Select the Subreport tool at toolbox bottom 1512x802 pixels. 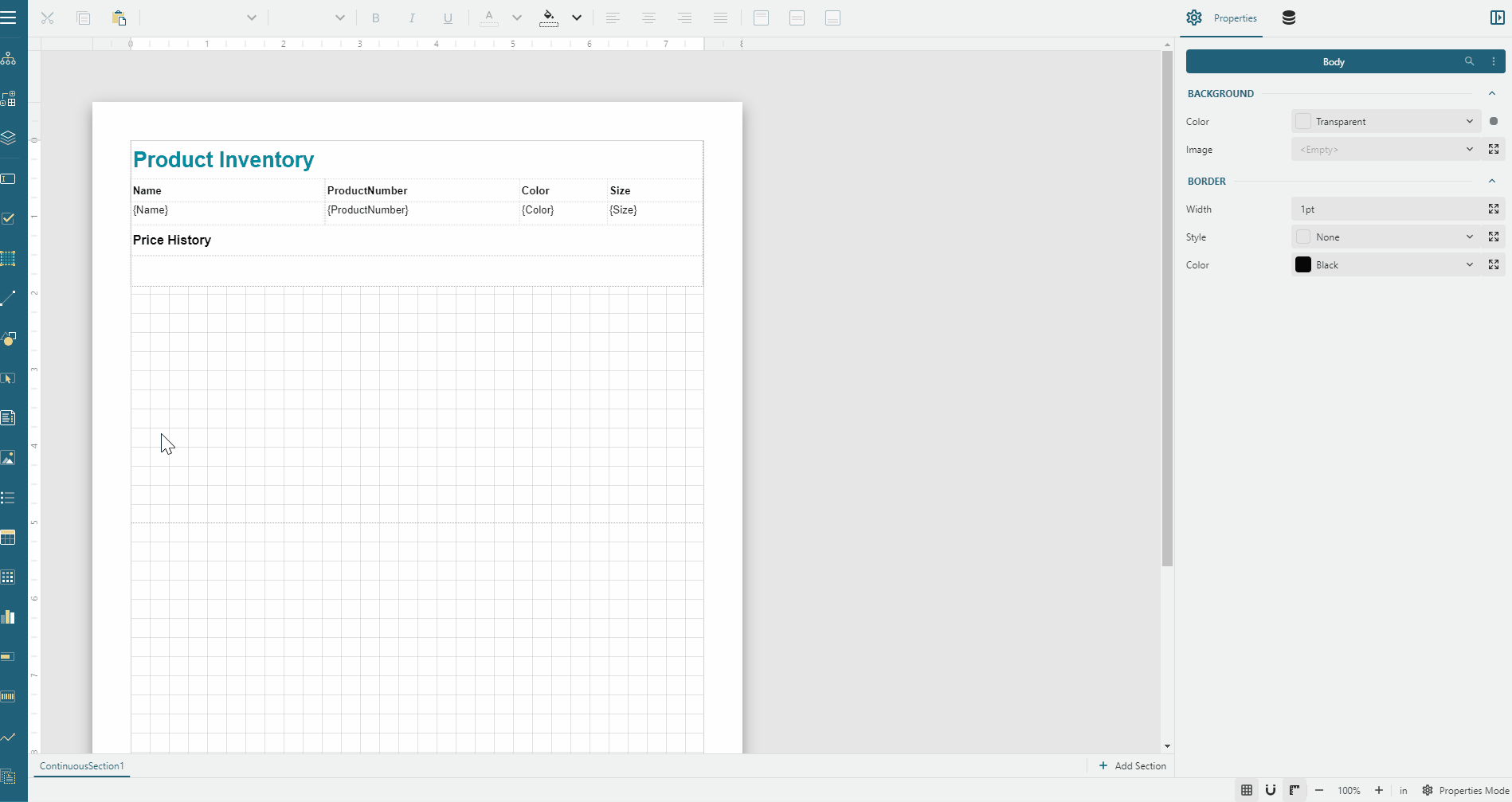(x=9, y=777)
